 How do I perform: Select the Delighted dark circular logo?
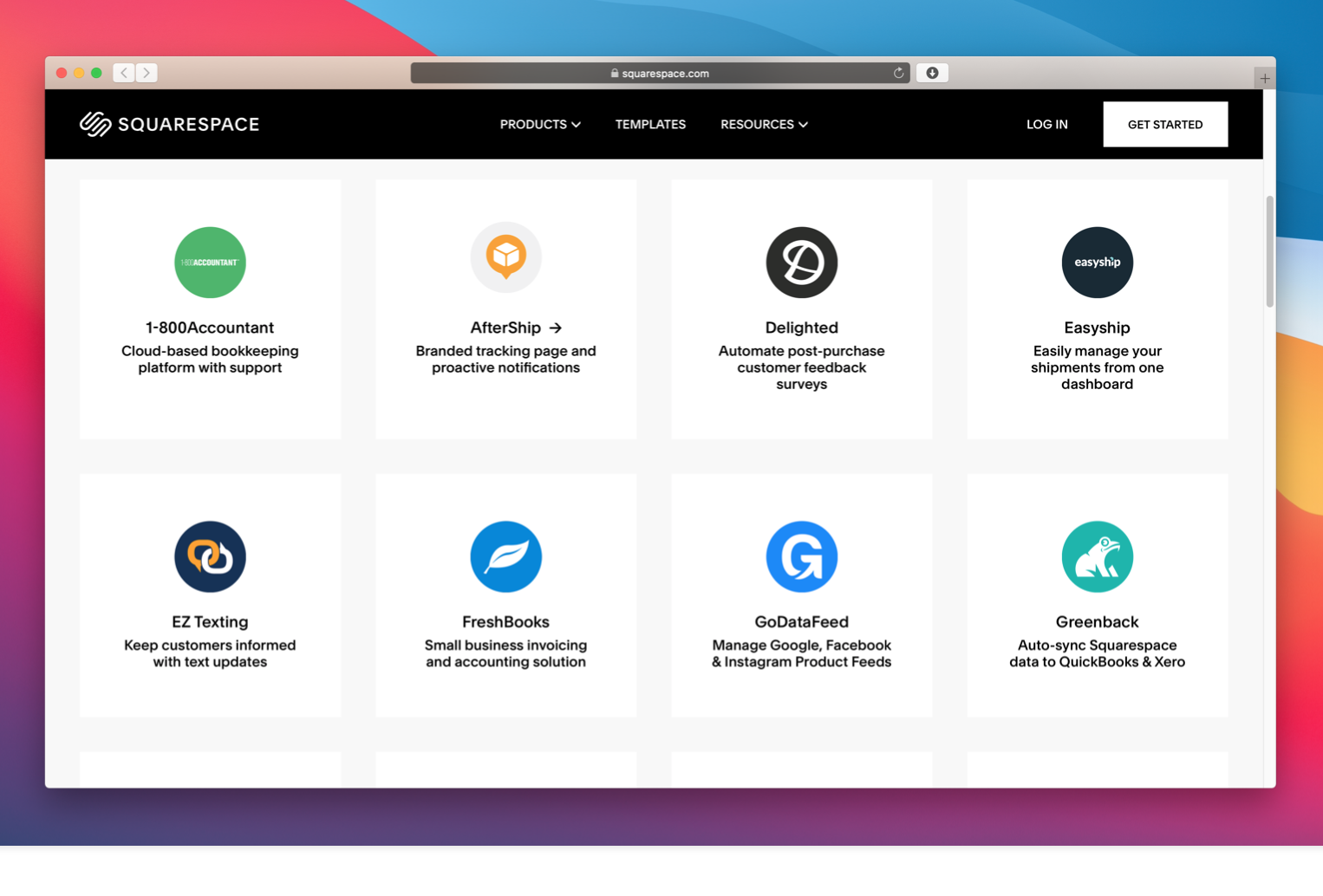point(801,263)
